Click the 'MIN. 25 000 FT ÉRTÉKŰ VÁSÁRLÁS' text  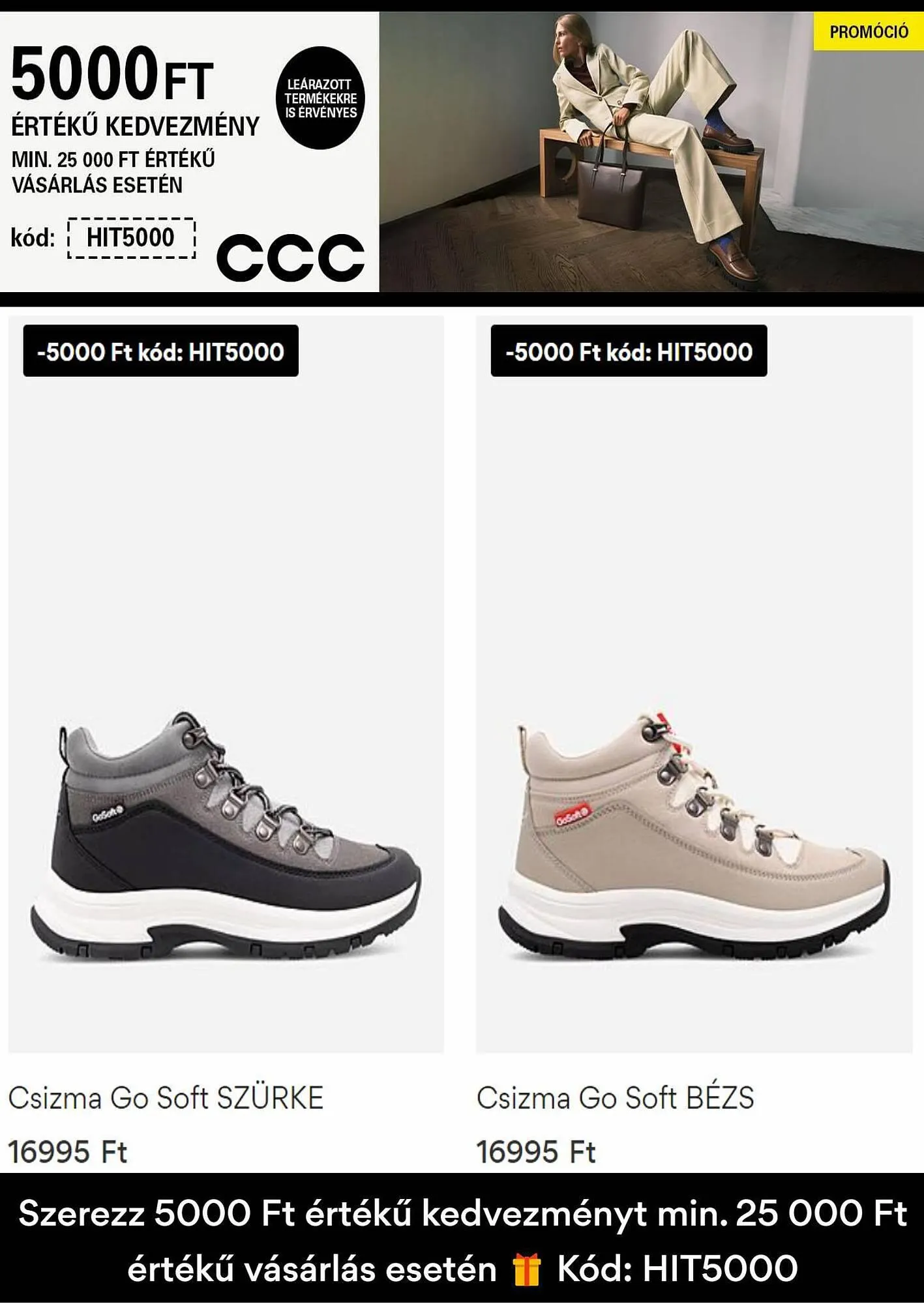pos(113,172)
